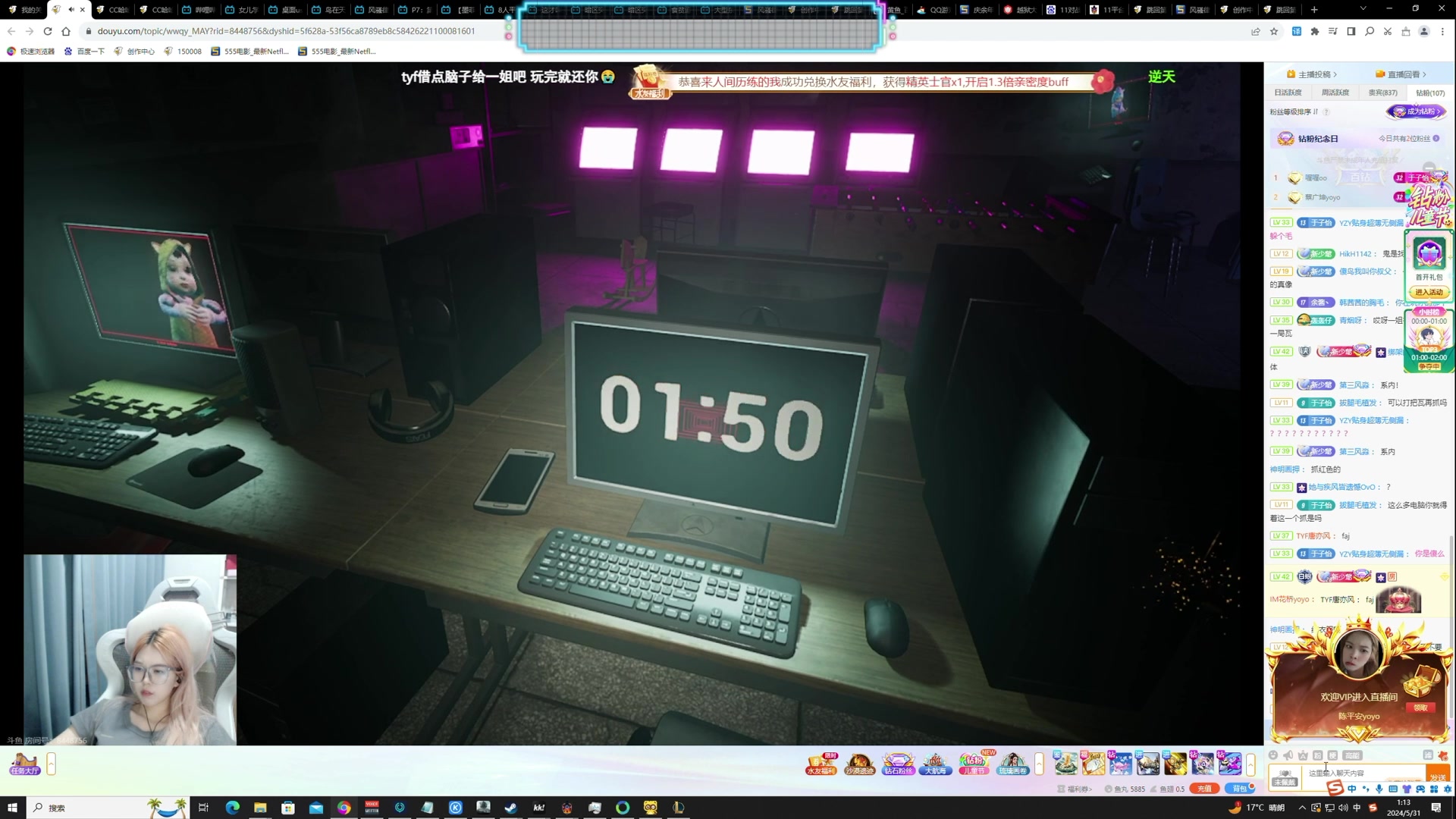Expand 今日共有2位粉丝 arrow
Viewport: 1456px width, 819px height.
1436,139
